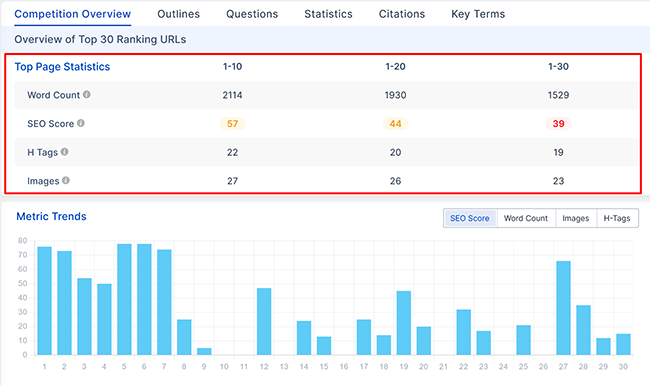Go to the Key Terms tab
The height and width of the screenshot is (386, 650).
point(478,14)
